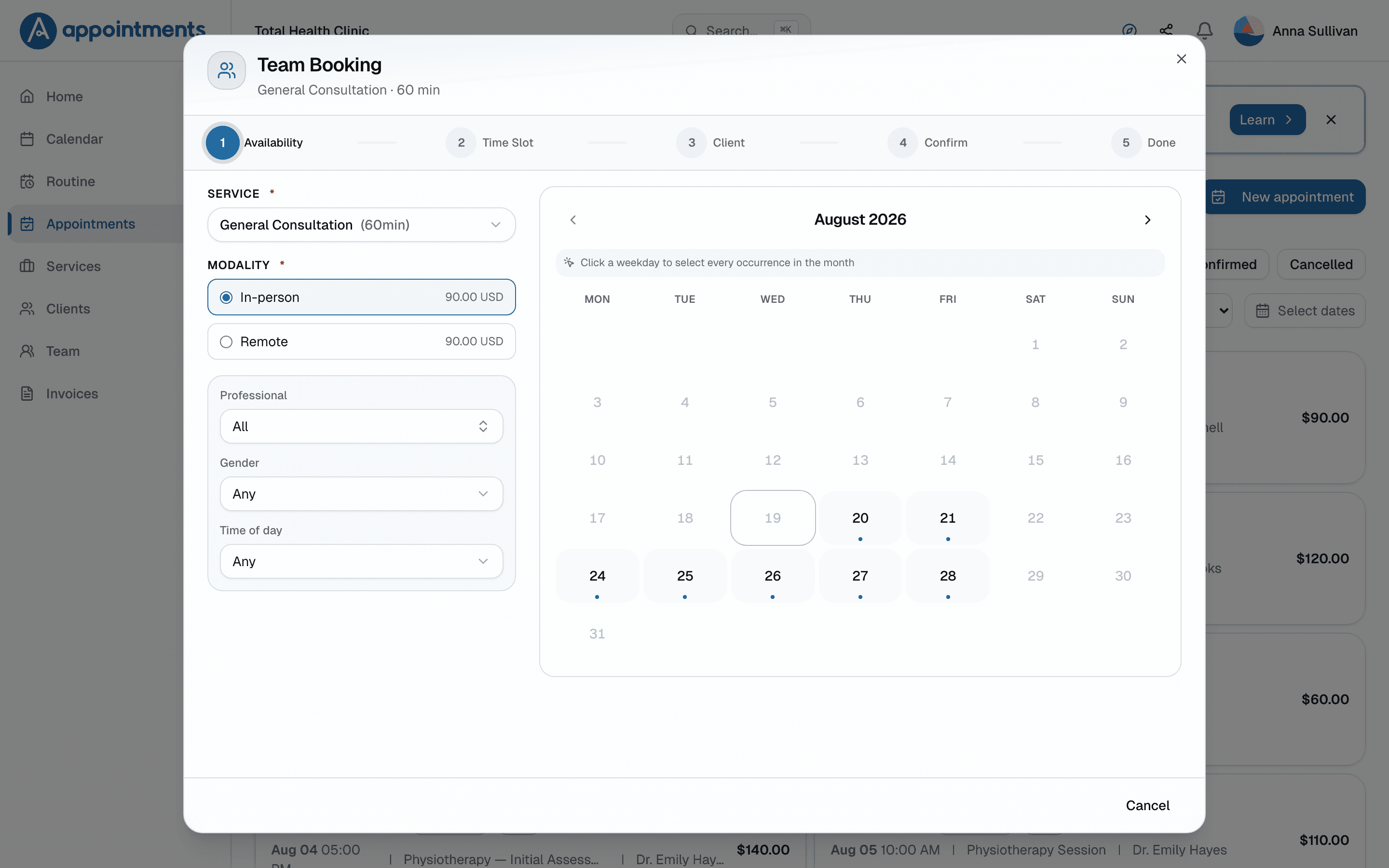Open the Professional selector
This screenshot has height=868, width=1389.
pyautogui.click(x=362, y=426)
